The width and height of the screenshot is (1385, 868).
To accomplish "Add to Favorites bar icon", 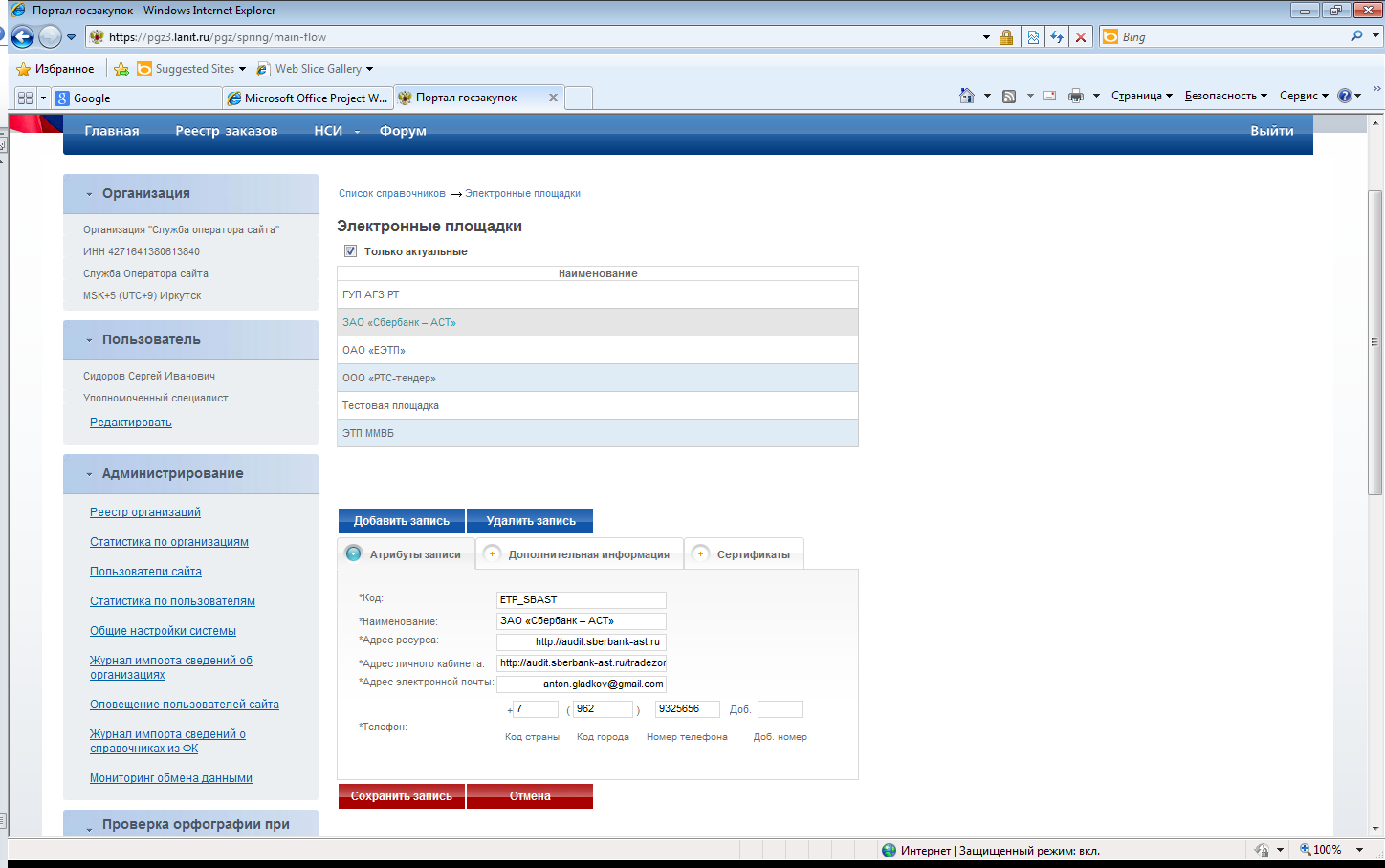I will click(121, 69).
